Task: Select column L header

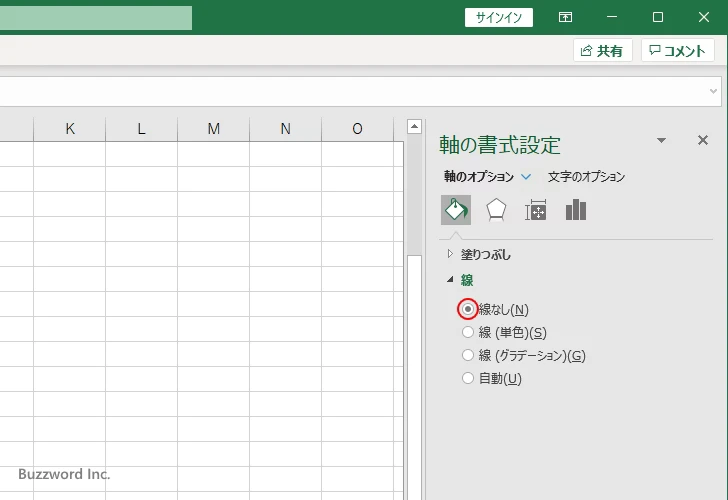Action: pyautogui.click(x=142, y=129)
